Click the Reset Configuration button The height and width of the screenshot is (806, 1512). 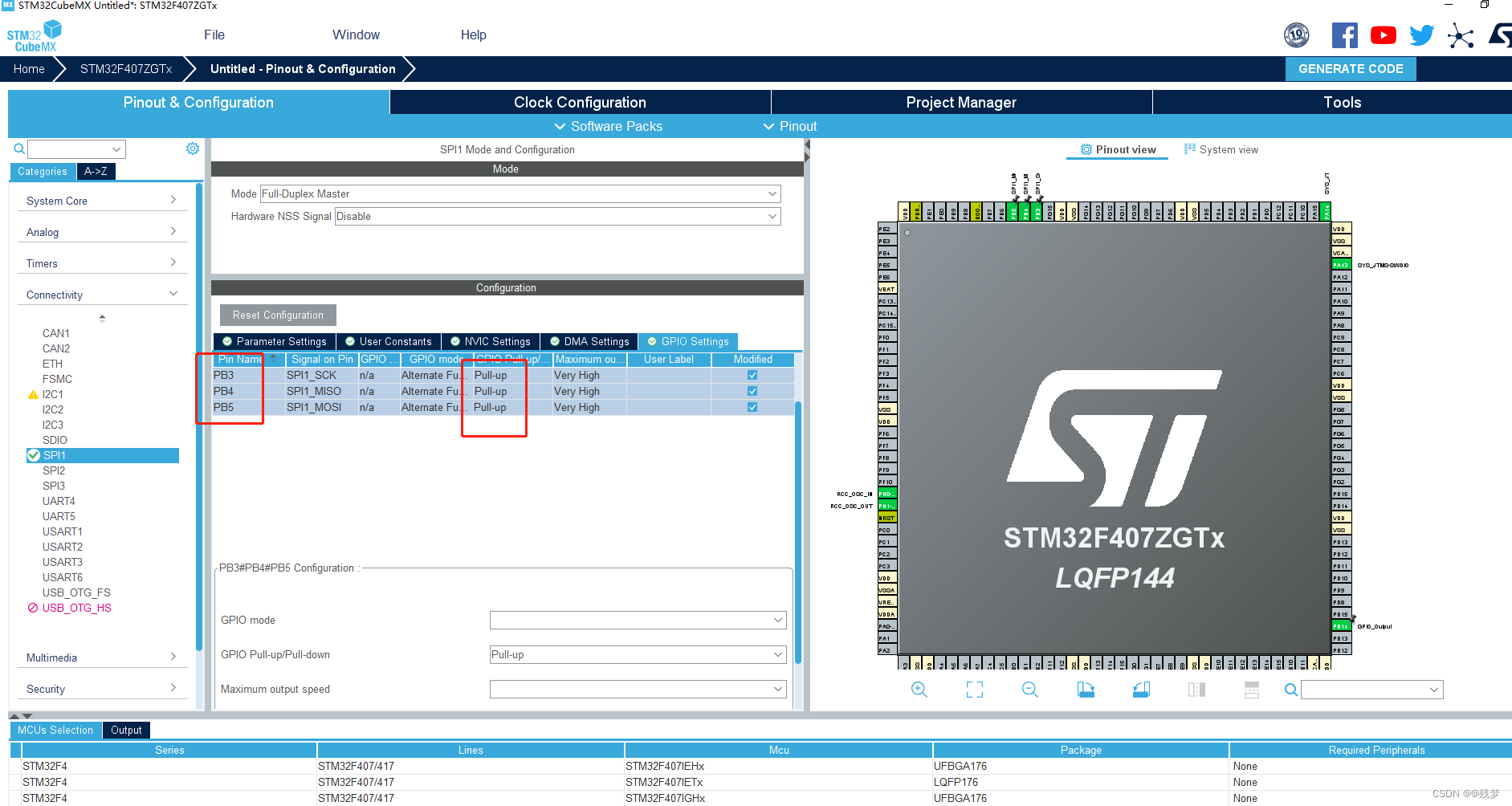278,315
